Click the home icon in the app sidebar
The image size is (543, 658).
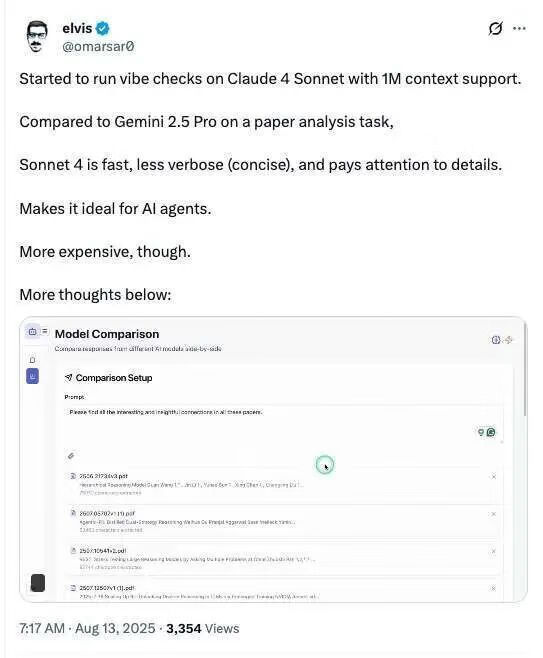coord(32,360)
